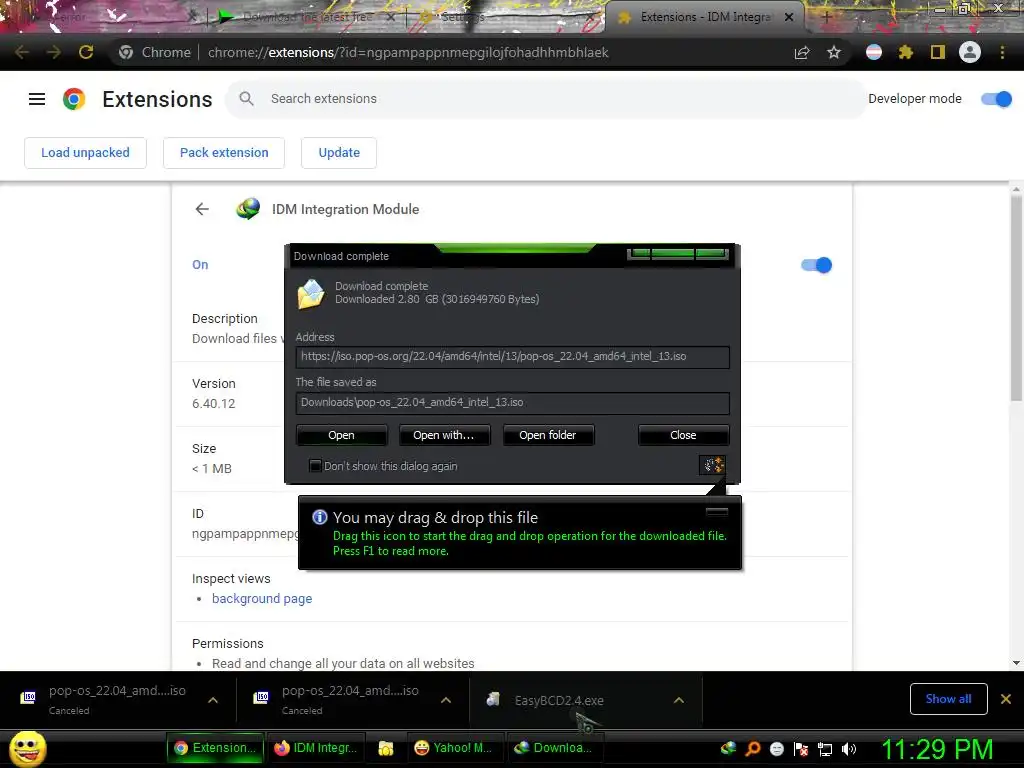Toggle Developer mode switch
1024x768 pixels.
click(x=997, y=99)
